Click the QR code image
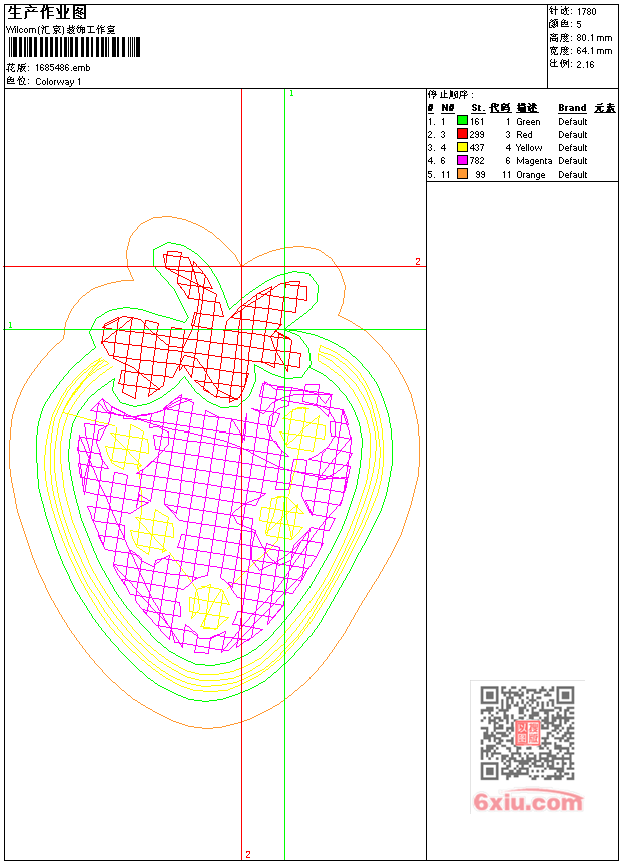 (527, 733)
